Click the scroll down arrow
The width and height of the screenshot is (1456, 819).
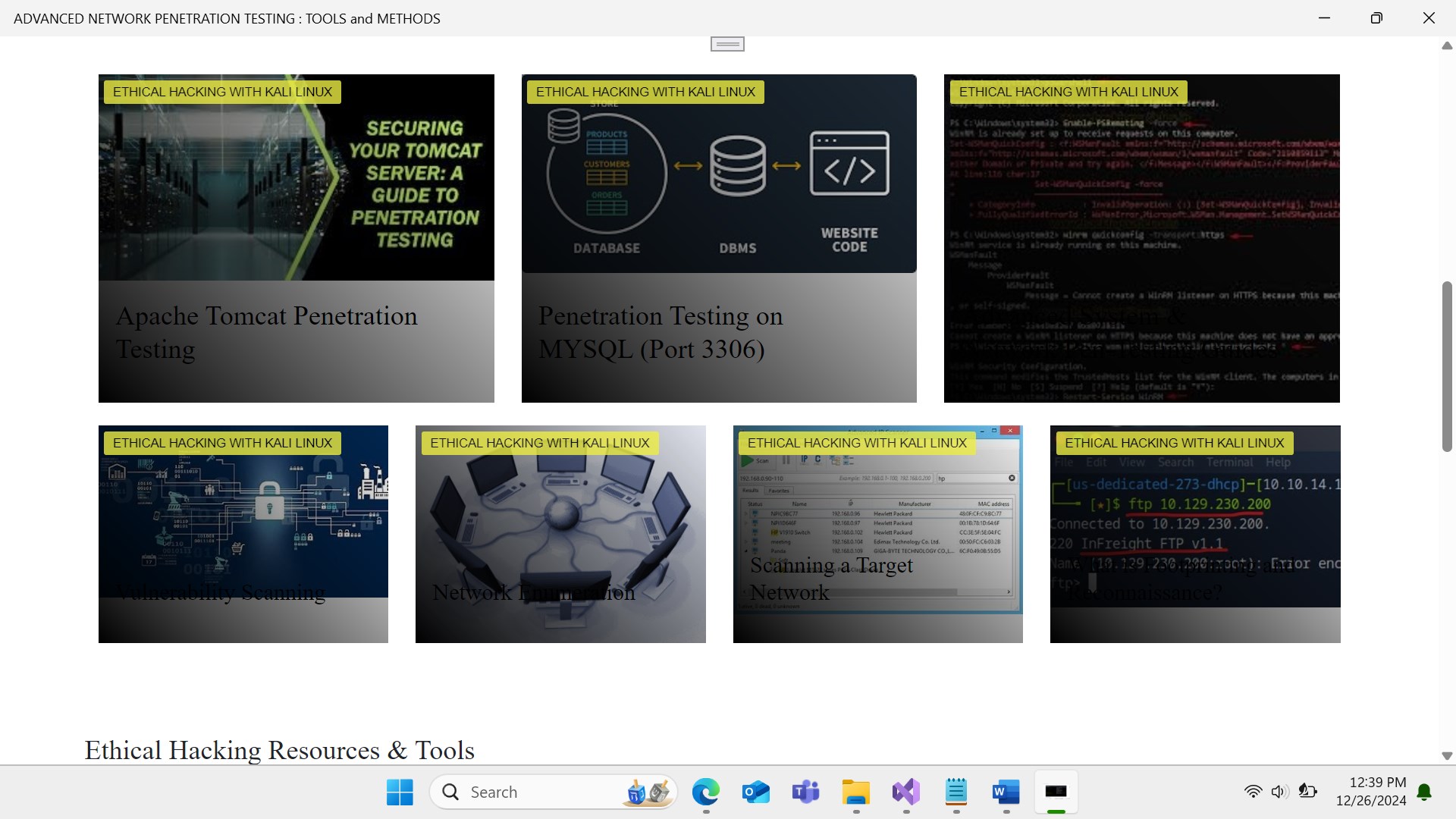[x=1446, y=756]
